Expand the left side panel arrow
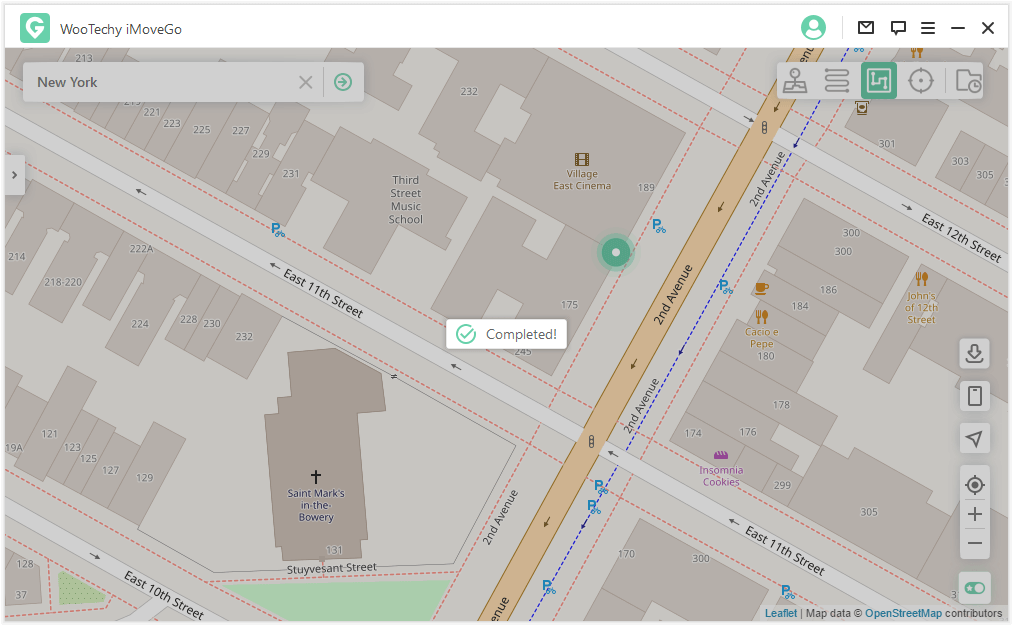The height and width of the screenshot is (626, 1013). point(14,175)
